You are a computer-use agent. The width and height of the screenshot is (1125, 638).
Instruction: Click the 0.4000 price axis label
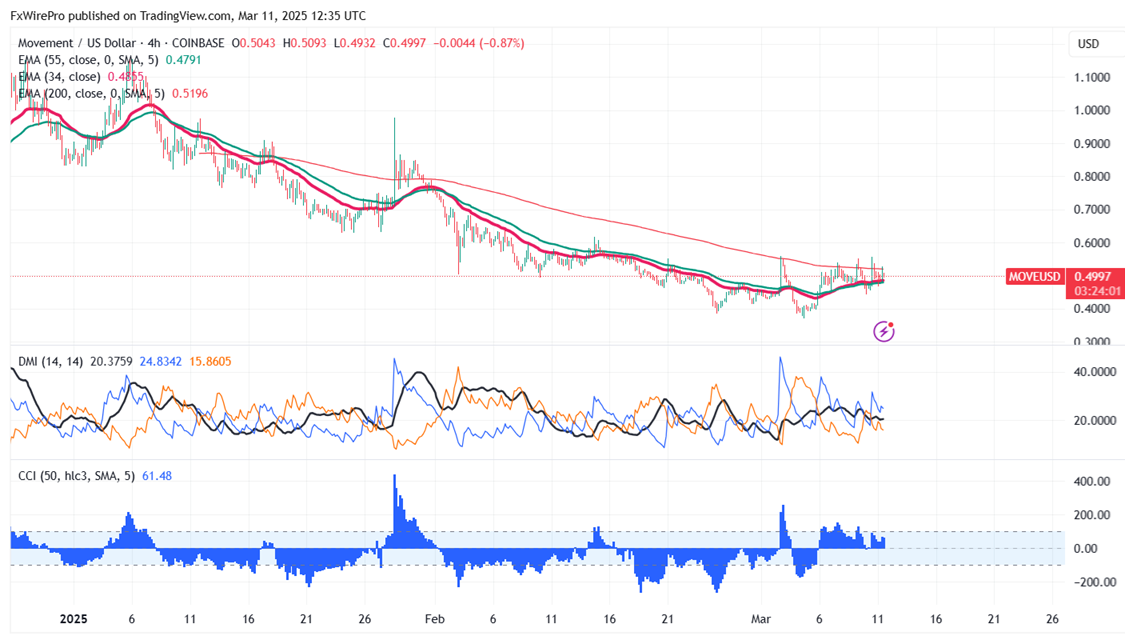[x=1092, y=309]
